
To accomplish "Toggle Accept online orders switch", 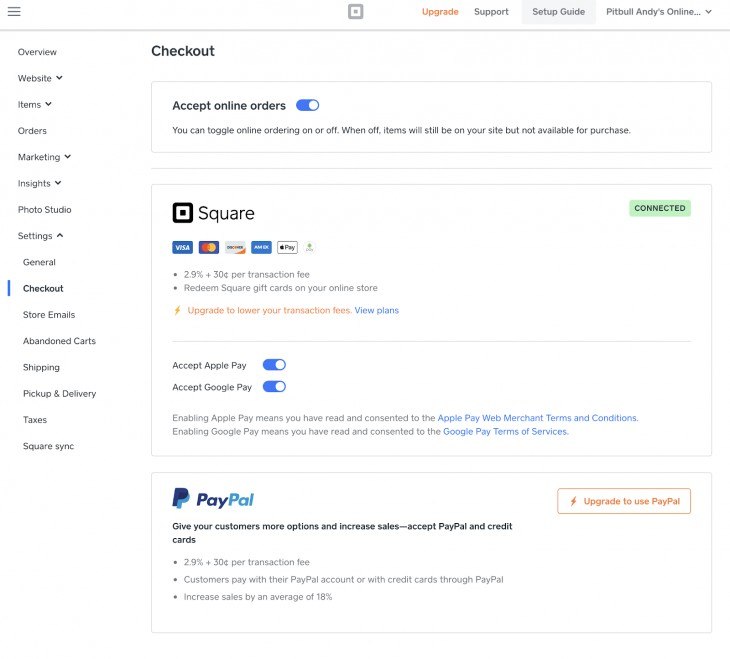I will click(307, 105).
